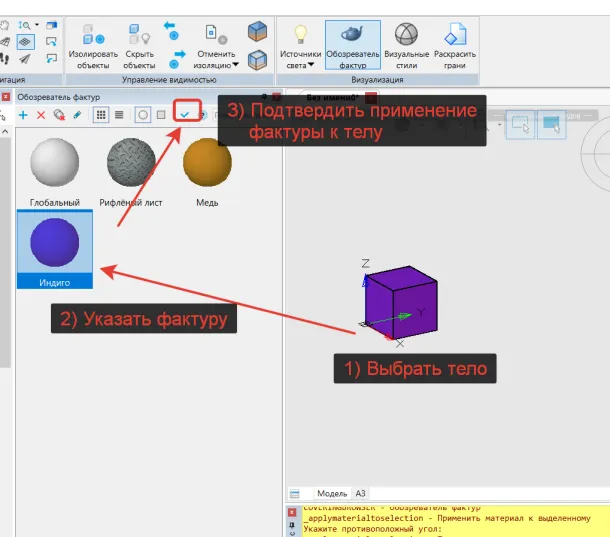Switch texture view to grid thumbnails
This screenshot has width=610, height=537.
(101, 115)
